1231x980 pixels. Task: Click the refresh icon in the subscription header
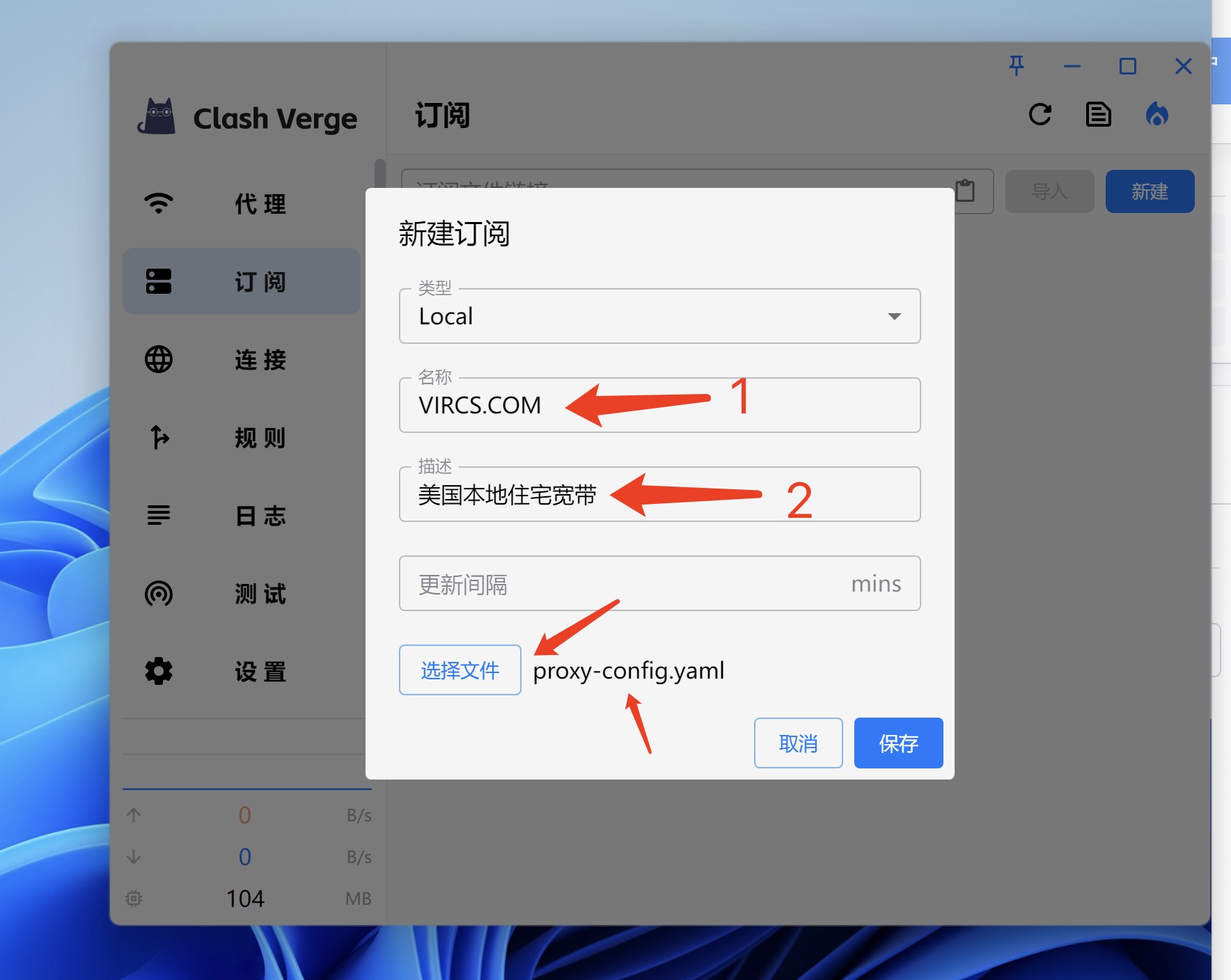[x=1040, y=115]
